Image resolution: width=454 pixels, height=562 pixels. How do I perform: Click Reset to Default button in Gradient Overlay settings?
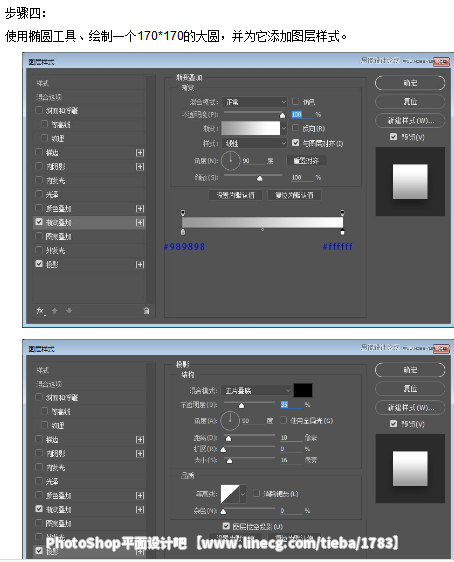294,195
